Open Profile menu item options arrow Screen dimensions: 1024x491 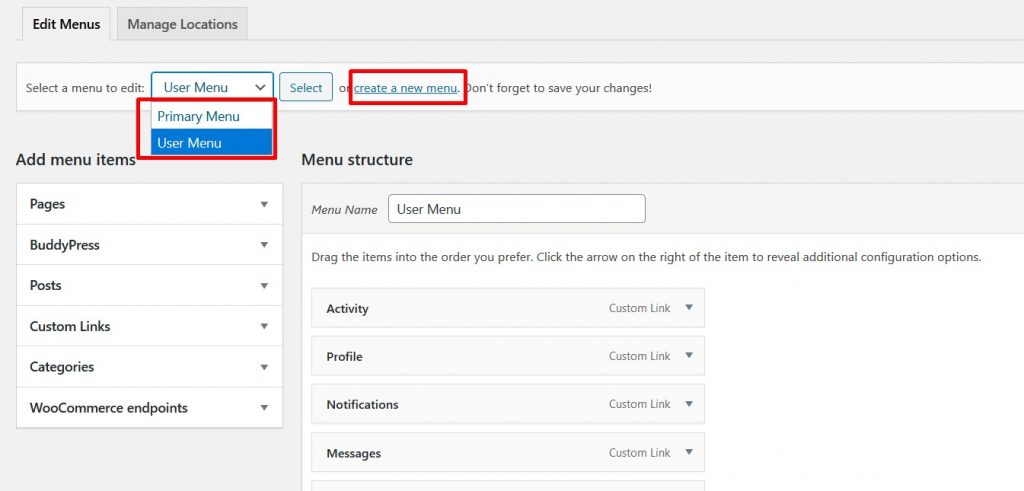click(688, 356)
